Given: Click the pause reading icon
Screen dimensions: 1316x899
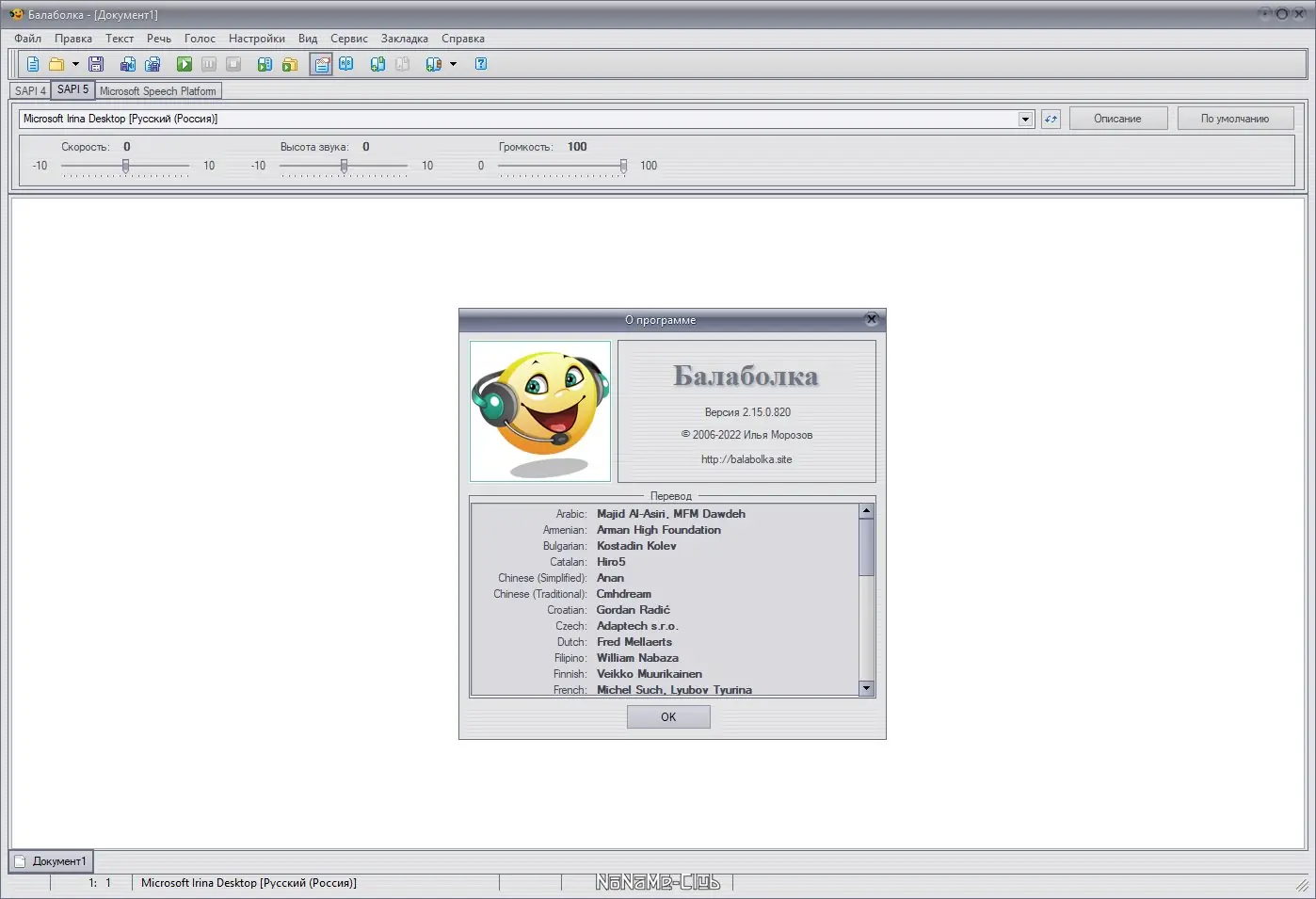Looking at the screenshot, I should (209, 64).
